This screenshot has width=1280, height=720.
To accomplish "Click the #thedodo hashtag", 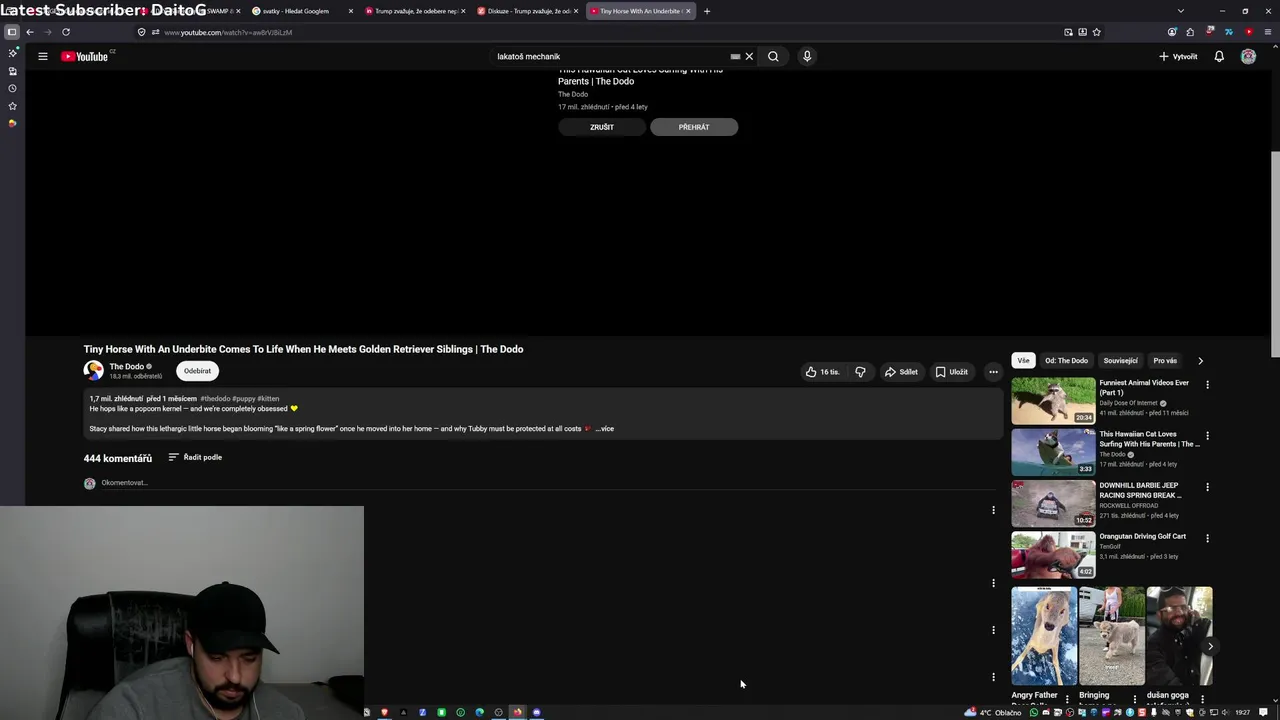I will click(215, 399).
